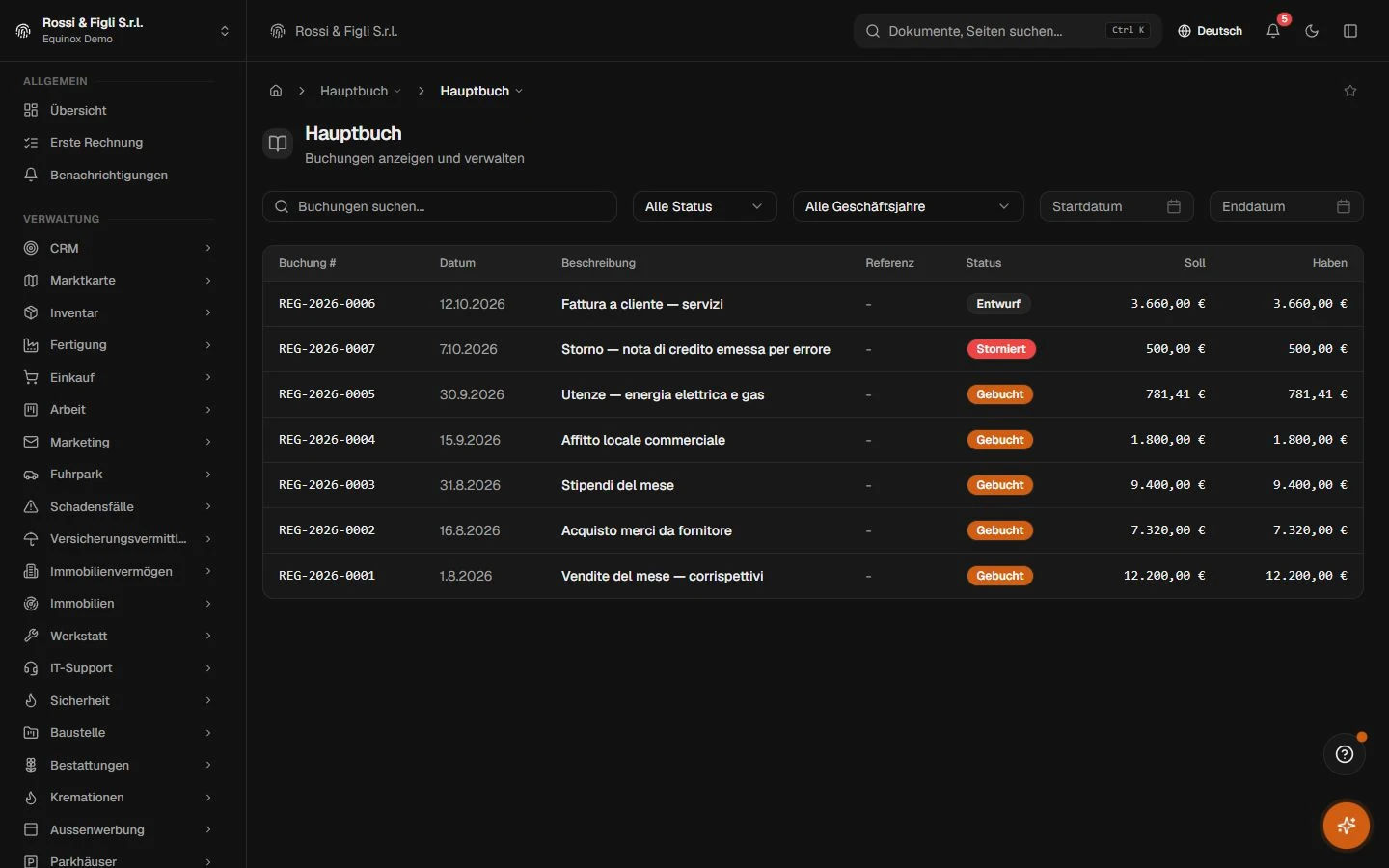Click the Fuhrpark truck icon
Viewport: 1389px width, 868px height.
click(31, 475)
